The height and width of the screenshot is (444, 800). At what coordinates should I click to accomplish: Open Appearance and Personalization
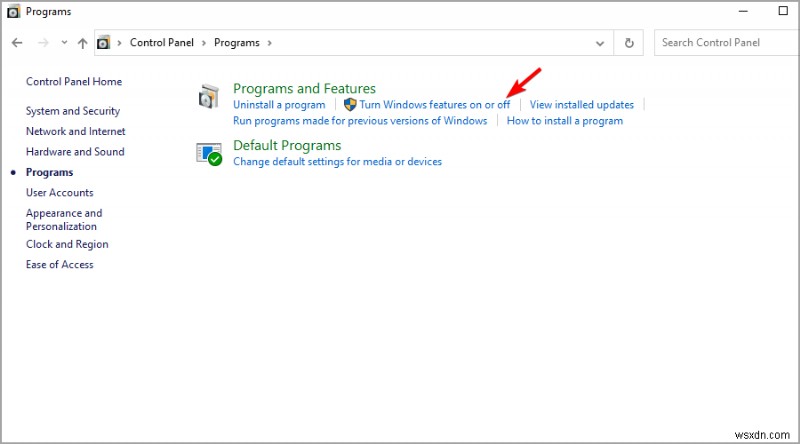(x=64, y=219)
